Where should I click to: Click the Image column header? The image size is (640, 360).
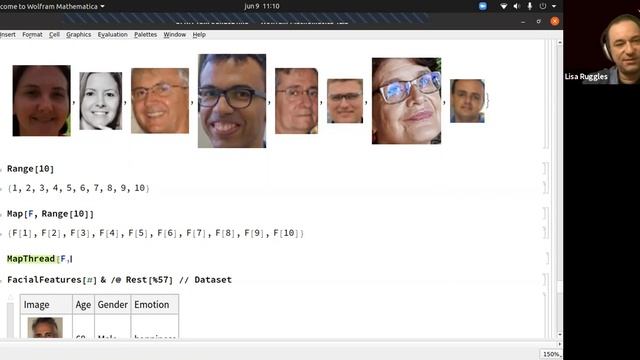[x=46, y=304]
